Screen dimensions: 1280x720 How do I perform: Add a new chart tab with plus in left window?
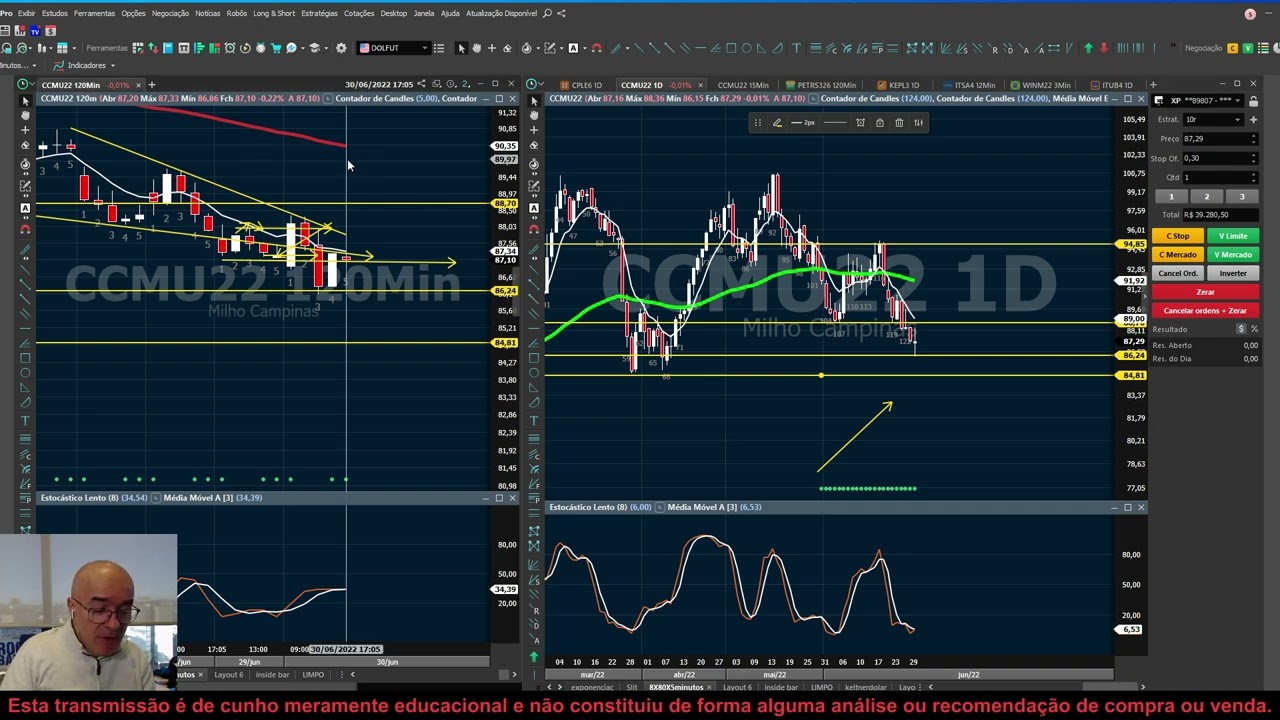152,84
